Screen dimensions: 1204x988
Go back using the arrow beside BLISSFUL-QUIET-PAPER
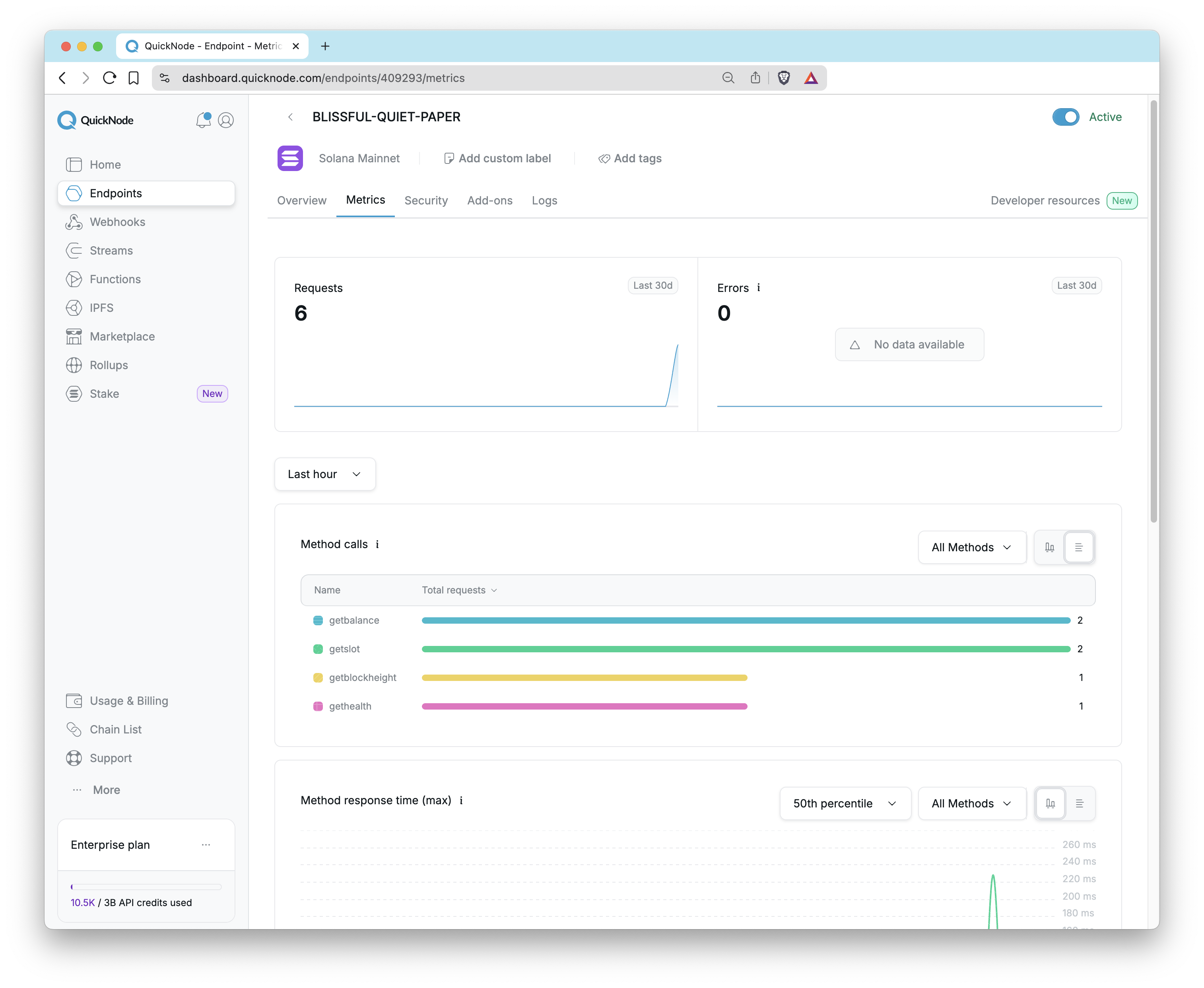point(291,117)
